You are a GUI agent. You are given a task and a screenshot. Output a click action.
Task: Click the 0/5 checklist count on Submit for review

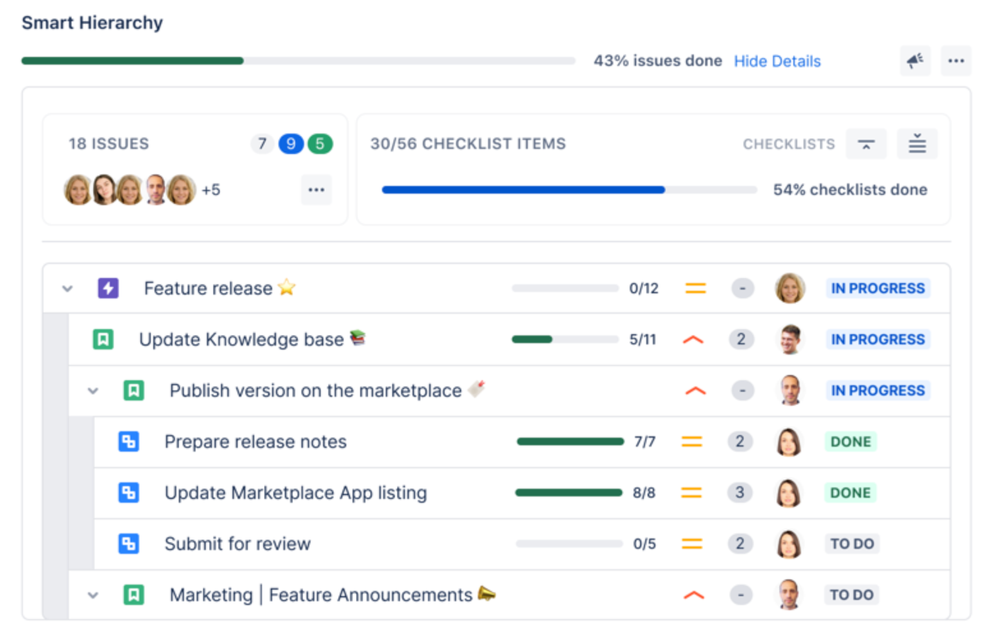pos(644,543)
